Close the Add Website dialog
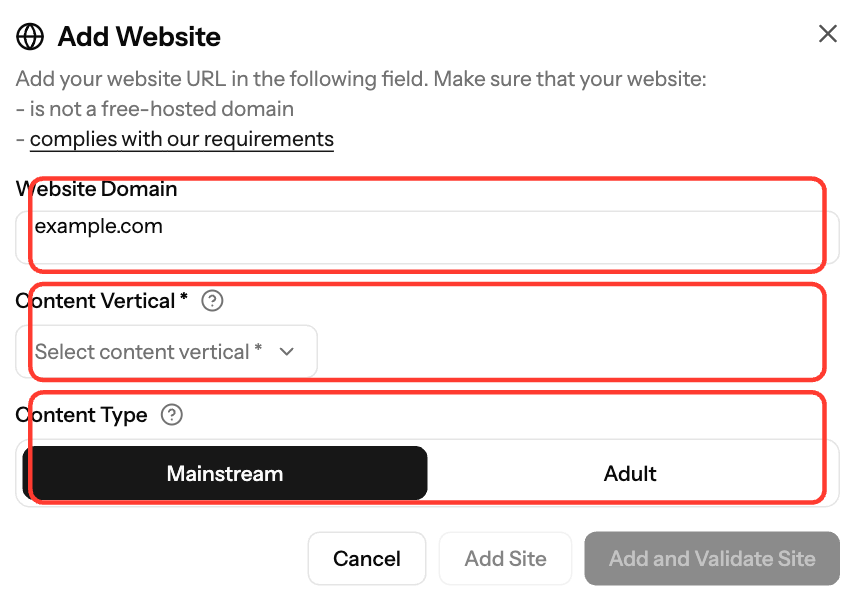 pyautogui.click(x=828, y=34)
